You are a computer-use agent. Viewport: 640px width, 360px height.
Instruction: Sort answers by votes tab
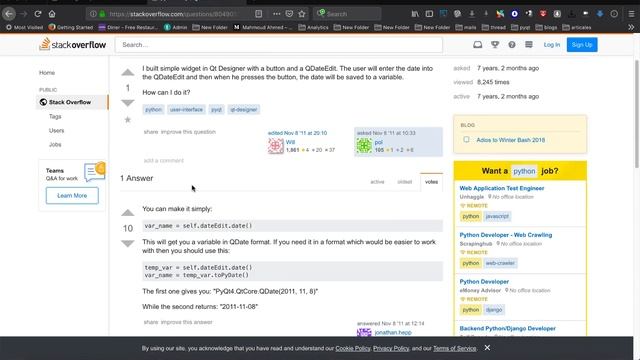click(x=431, y=182)
